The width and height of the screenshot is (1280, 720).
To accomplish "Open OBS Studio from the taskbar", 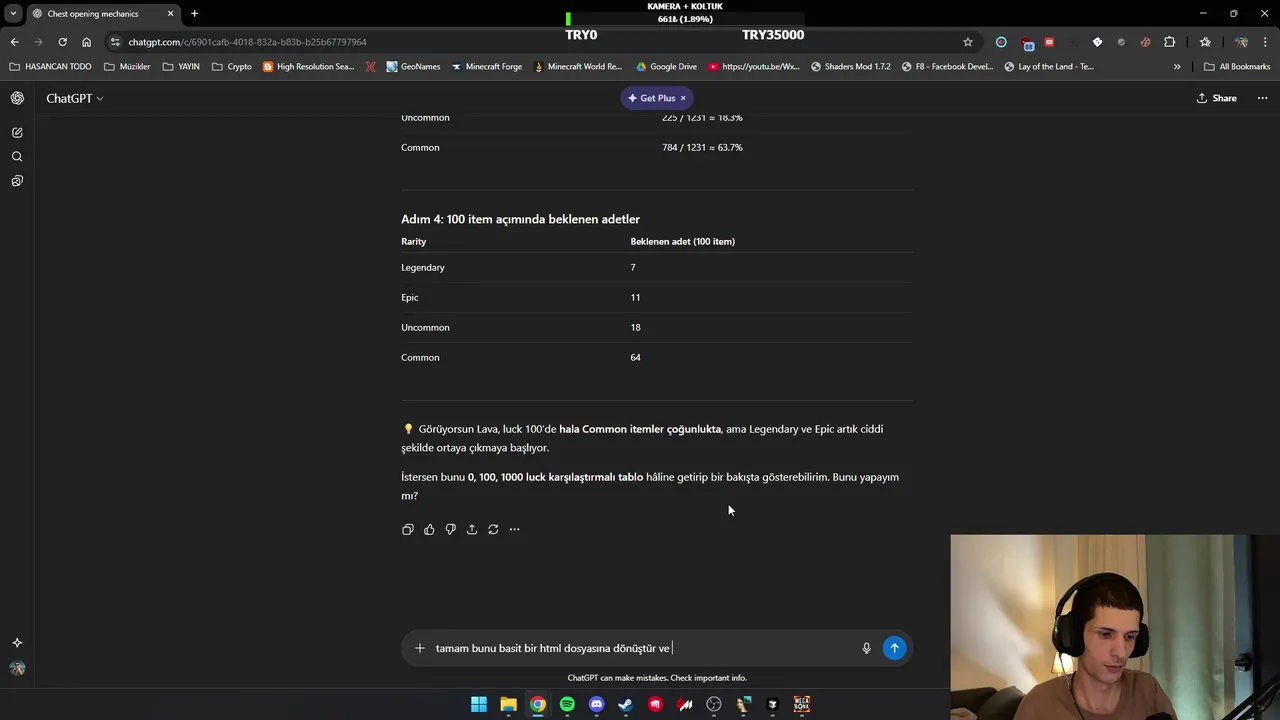I will pos(714,705).
